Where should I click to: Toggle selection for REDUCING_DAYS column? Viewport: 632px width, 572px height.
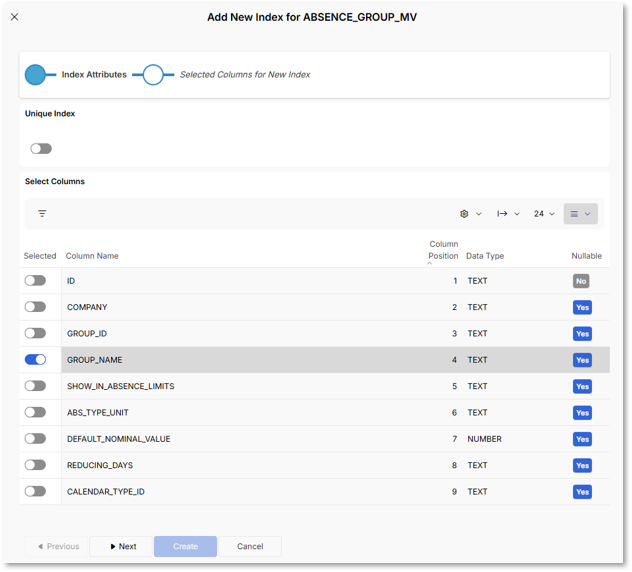pos(35,465)
